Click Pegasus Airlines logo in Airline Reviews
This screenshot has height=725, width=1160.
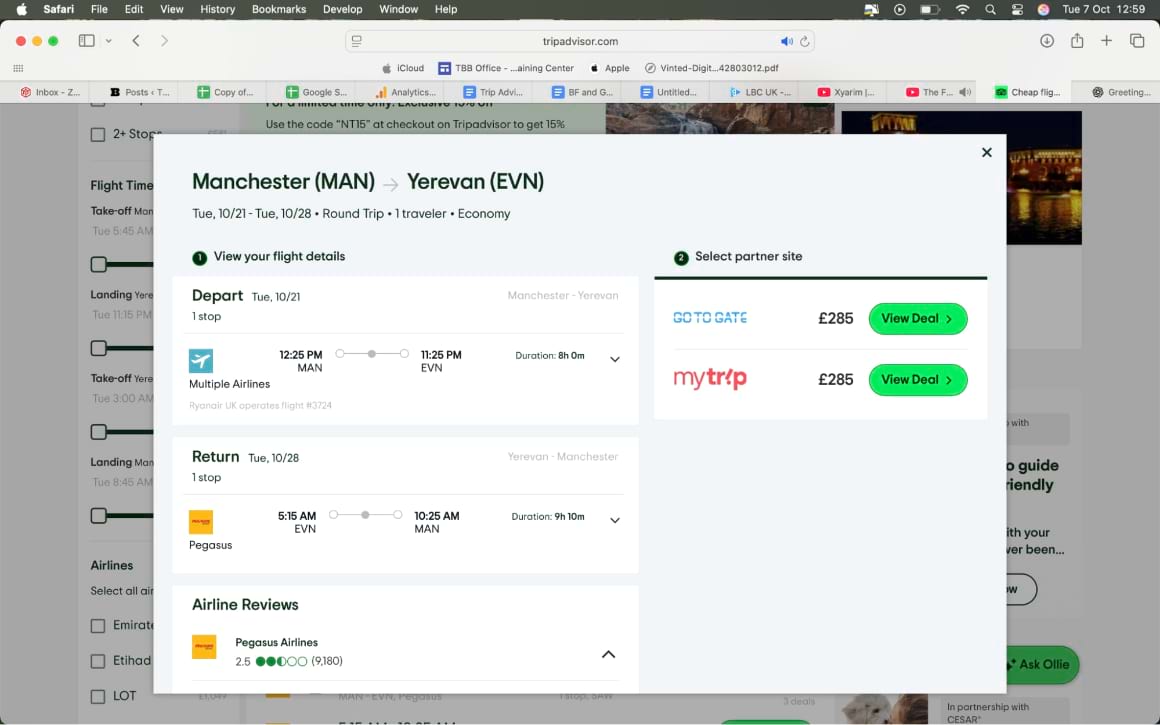click(204, 647)
